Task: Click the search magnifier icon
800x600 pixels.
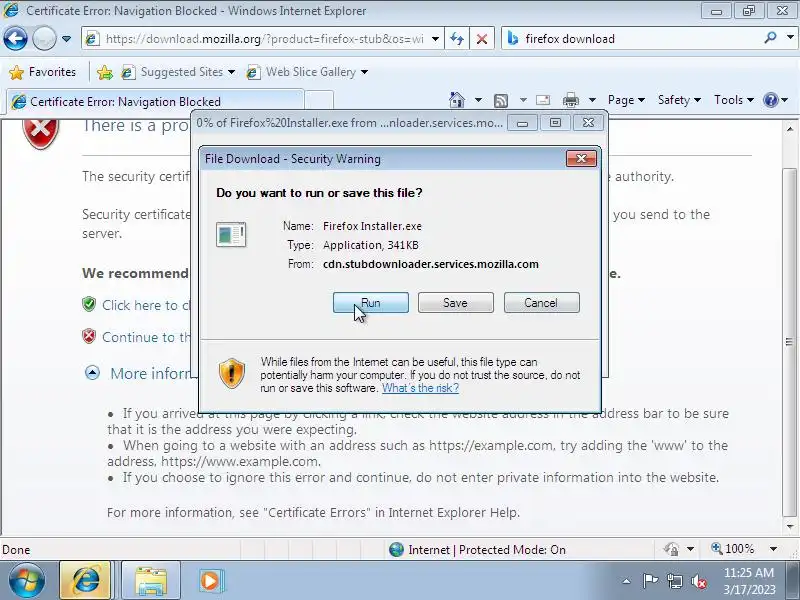Action: coord(770,38)
